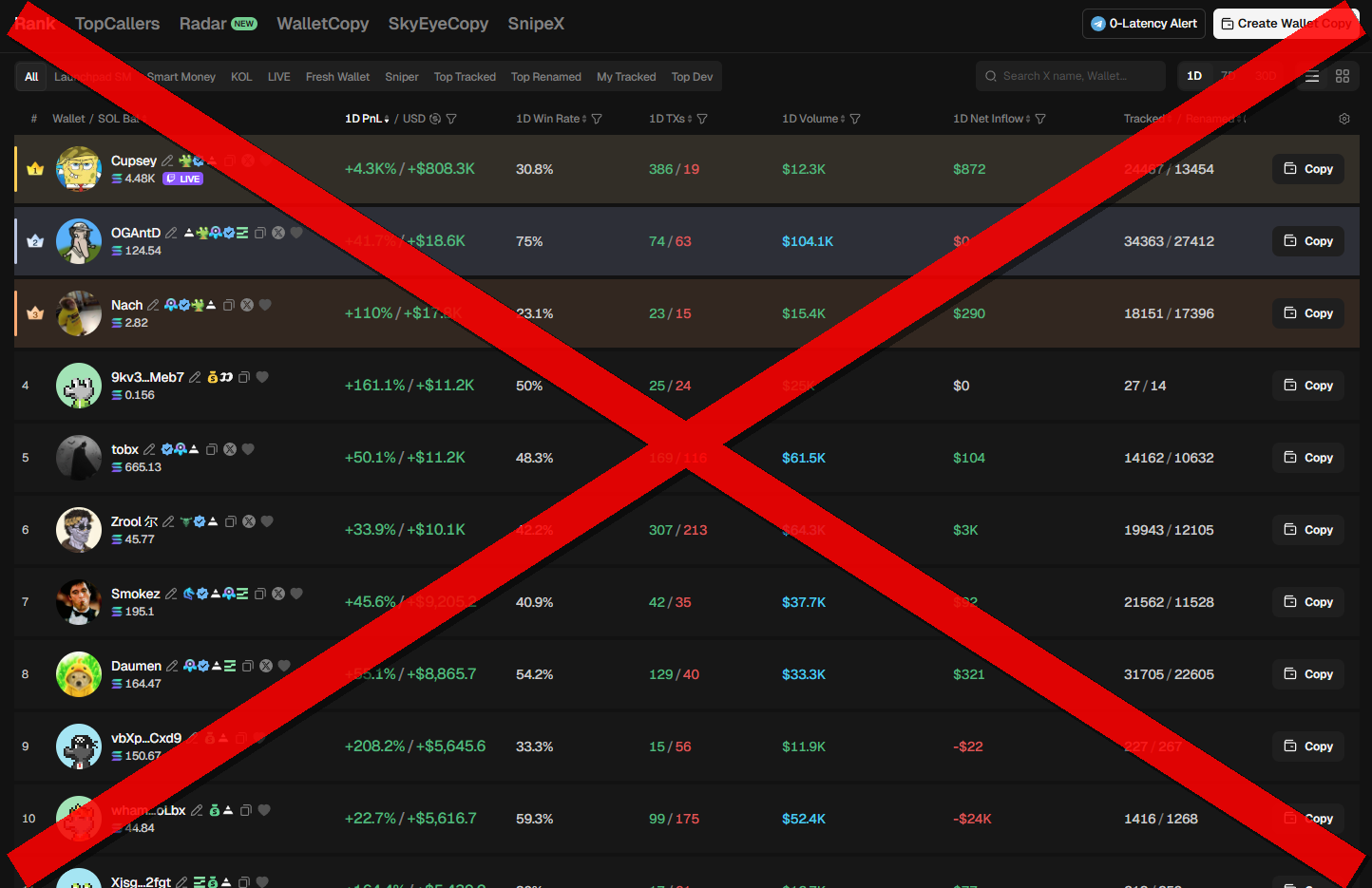Copy the Nach wallet address icon
Screen dimensions: 1372x888
click(x=228, y=305)
